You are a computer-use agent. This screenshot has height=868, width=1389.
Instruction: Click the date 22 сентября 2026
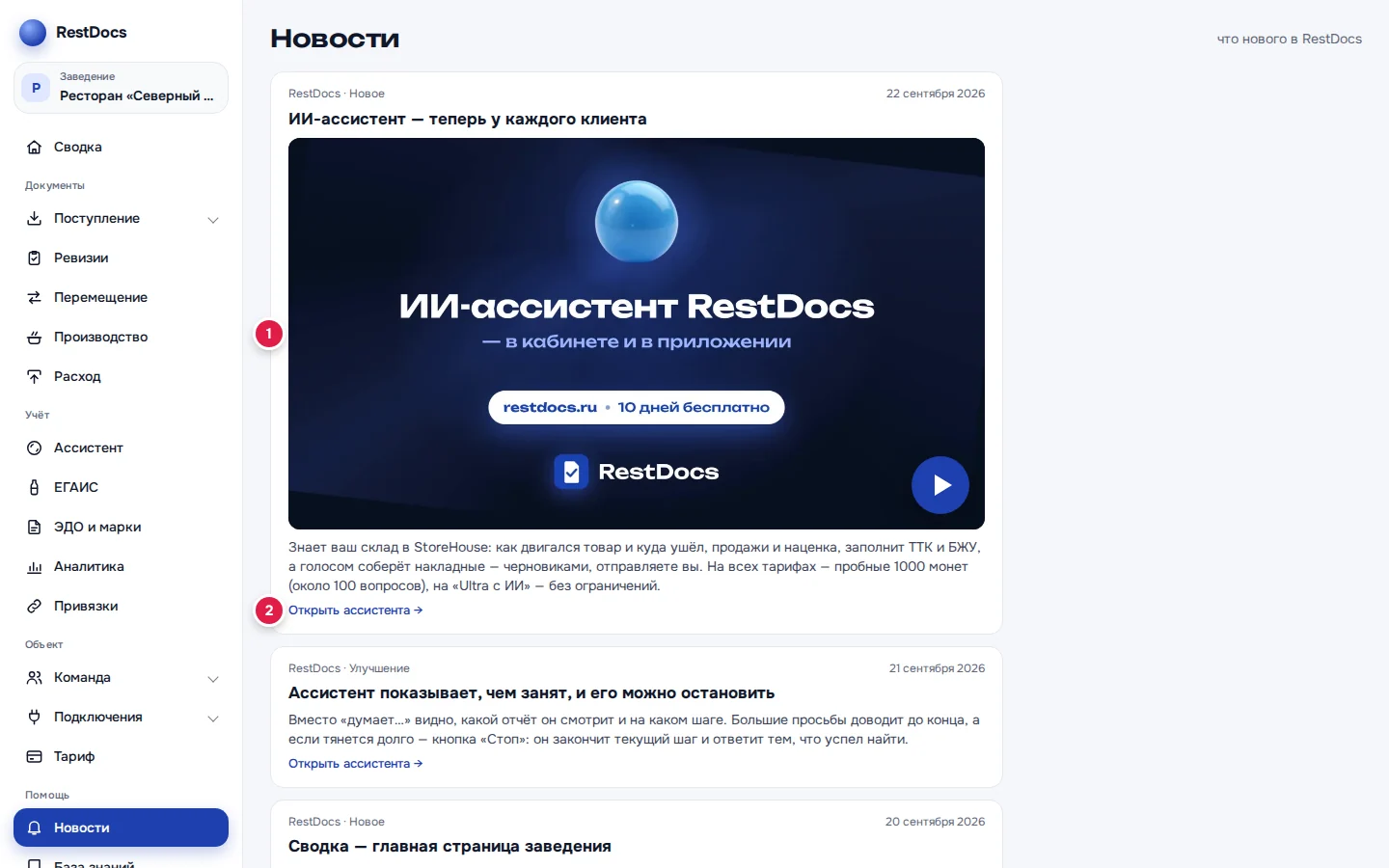coord(936,94)
